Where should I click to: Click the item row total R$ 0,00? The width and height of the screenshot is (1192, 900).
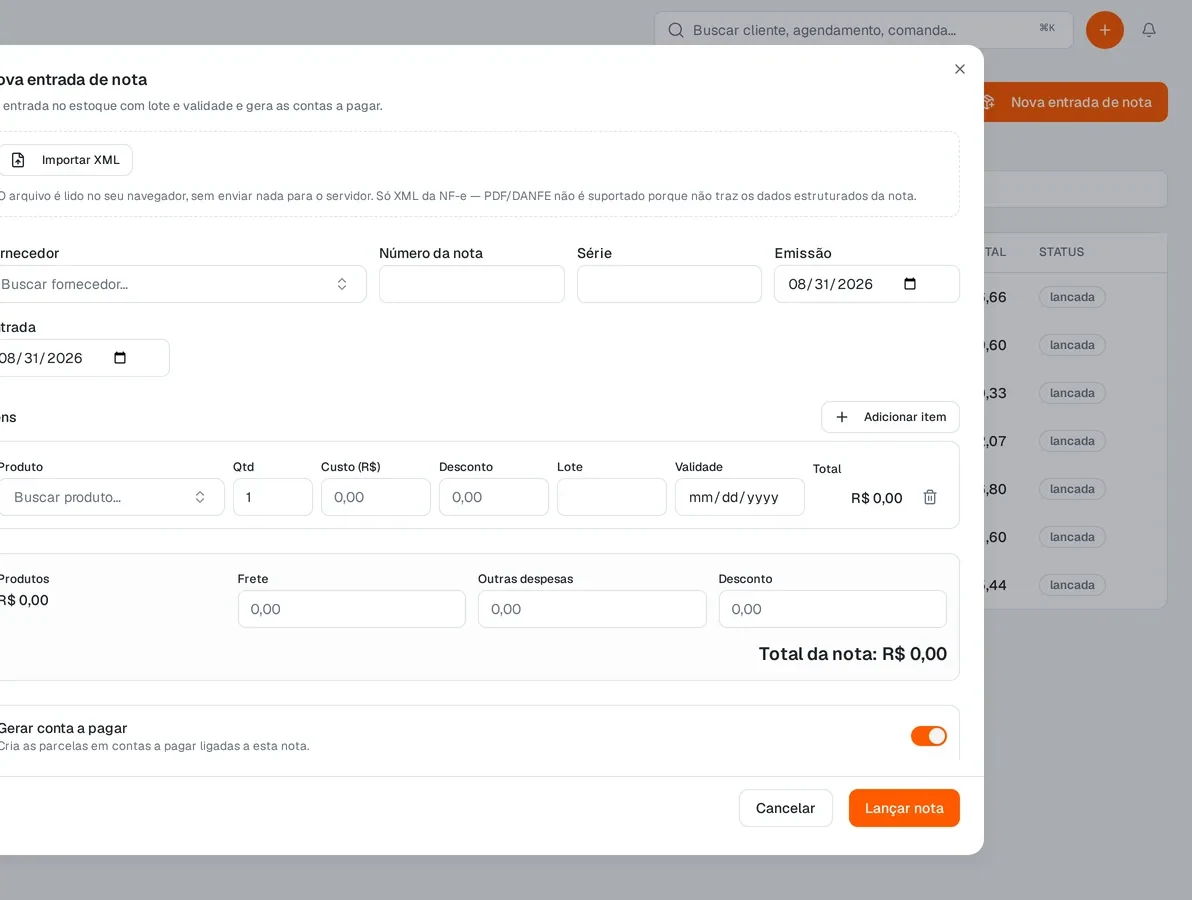(877, 498)
